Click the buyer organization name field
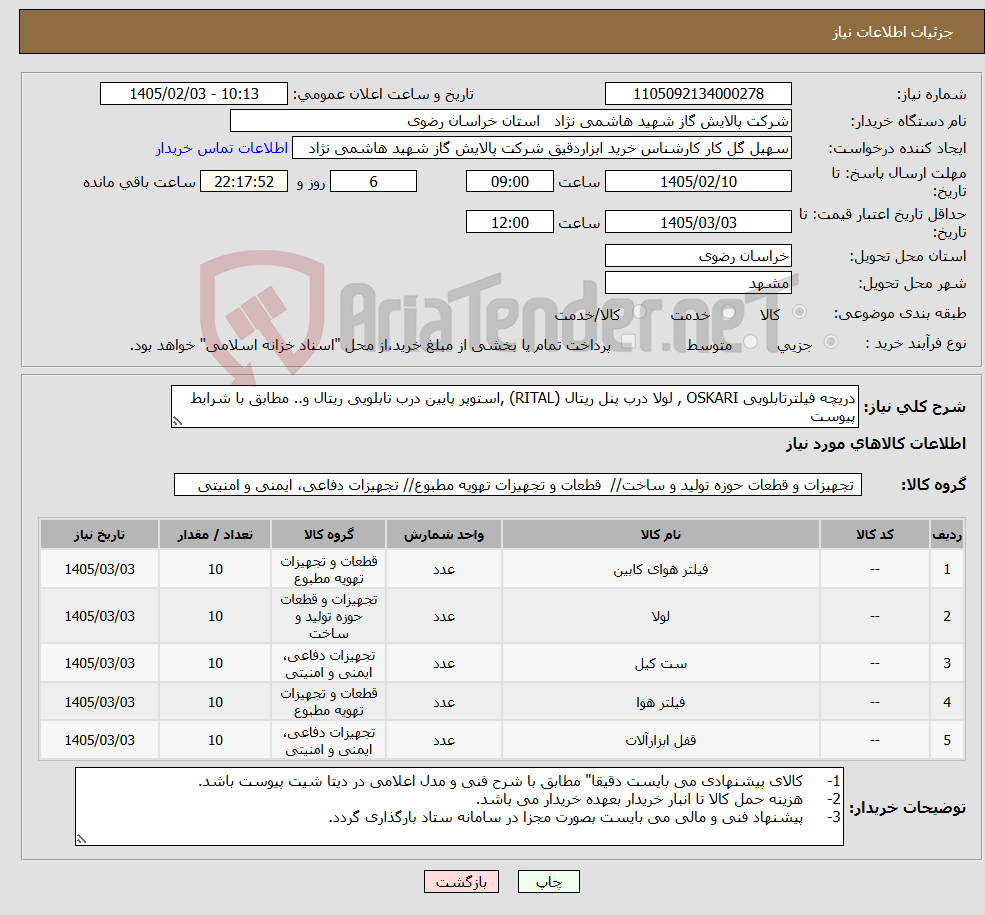Viewport: 985px width, 915px height. point(511,121)
